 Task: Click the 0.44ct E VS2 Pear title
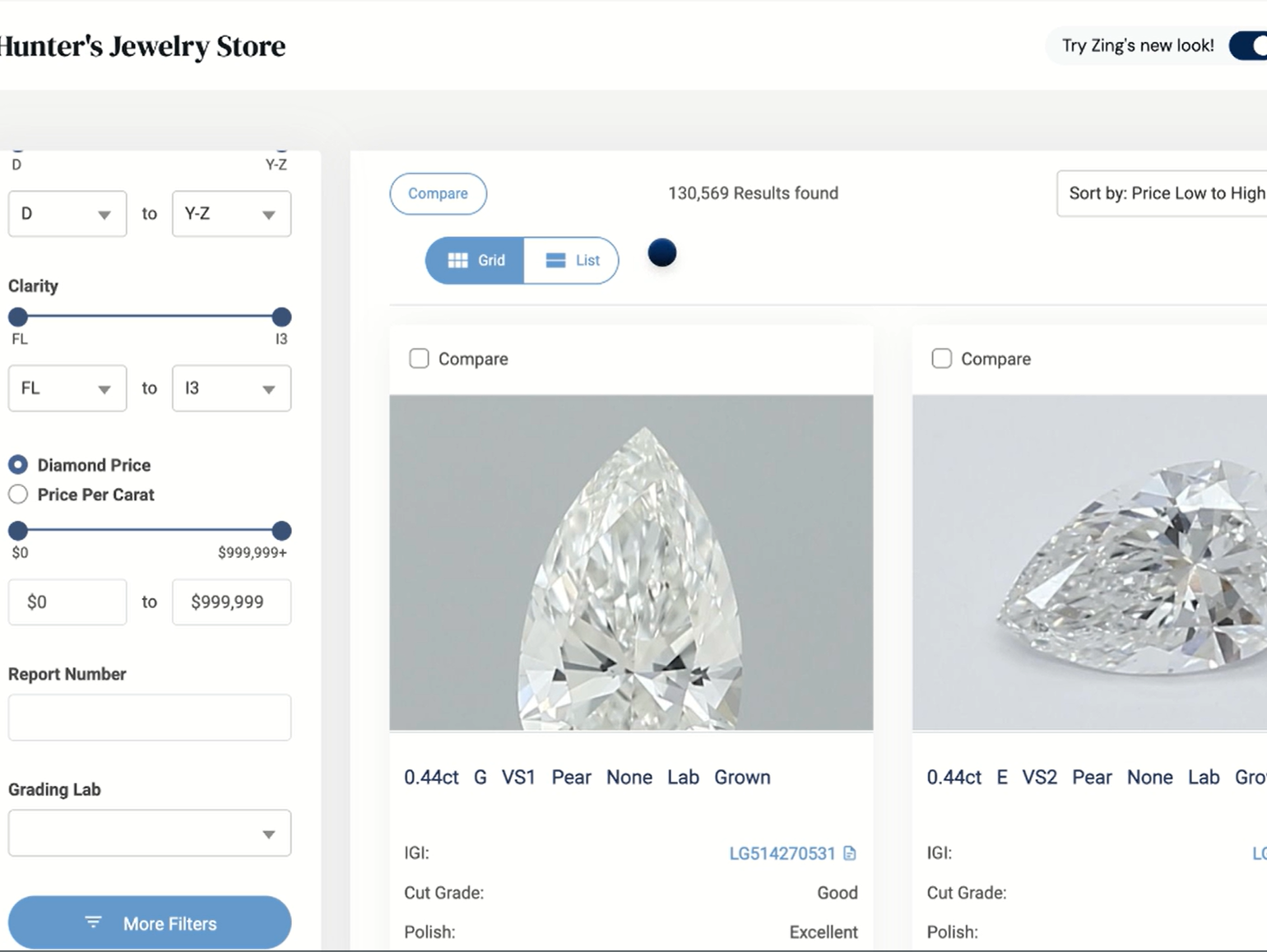pos(1096,777)
